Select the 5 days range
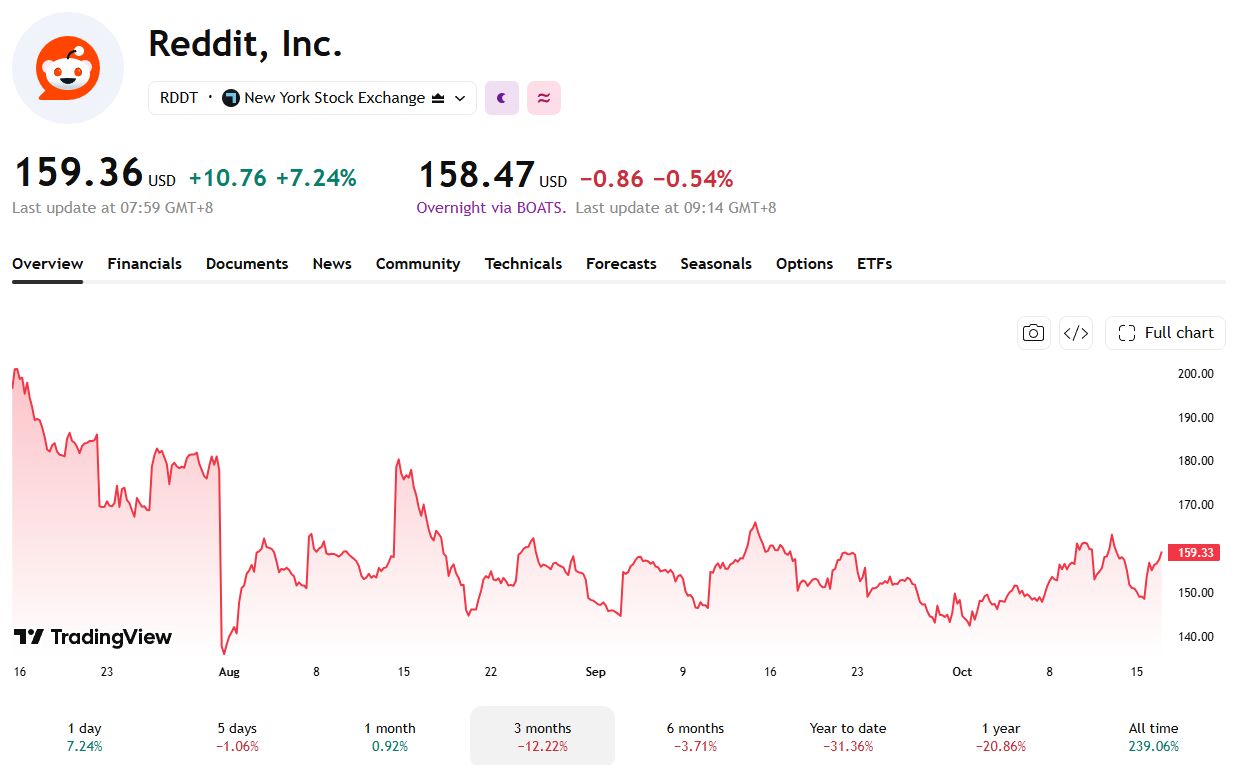The image size is (1234, 765). click(x=237, y=736)
